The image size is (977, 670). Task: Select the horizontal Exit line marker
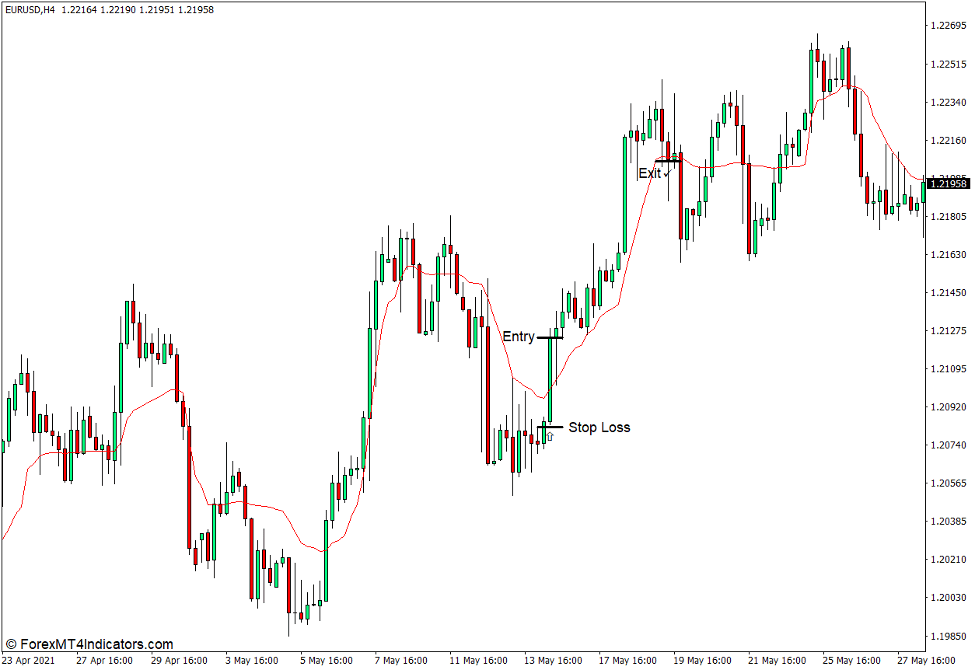(x=668, y=161)
